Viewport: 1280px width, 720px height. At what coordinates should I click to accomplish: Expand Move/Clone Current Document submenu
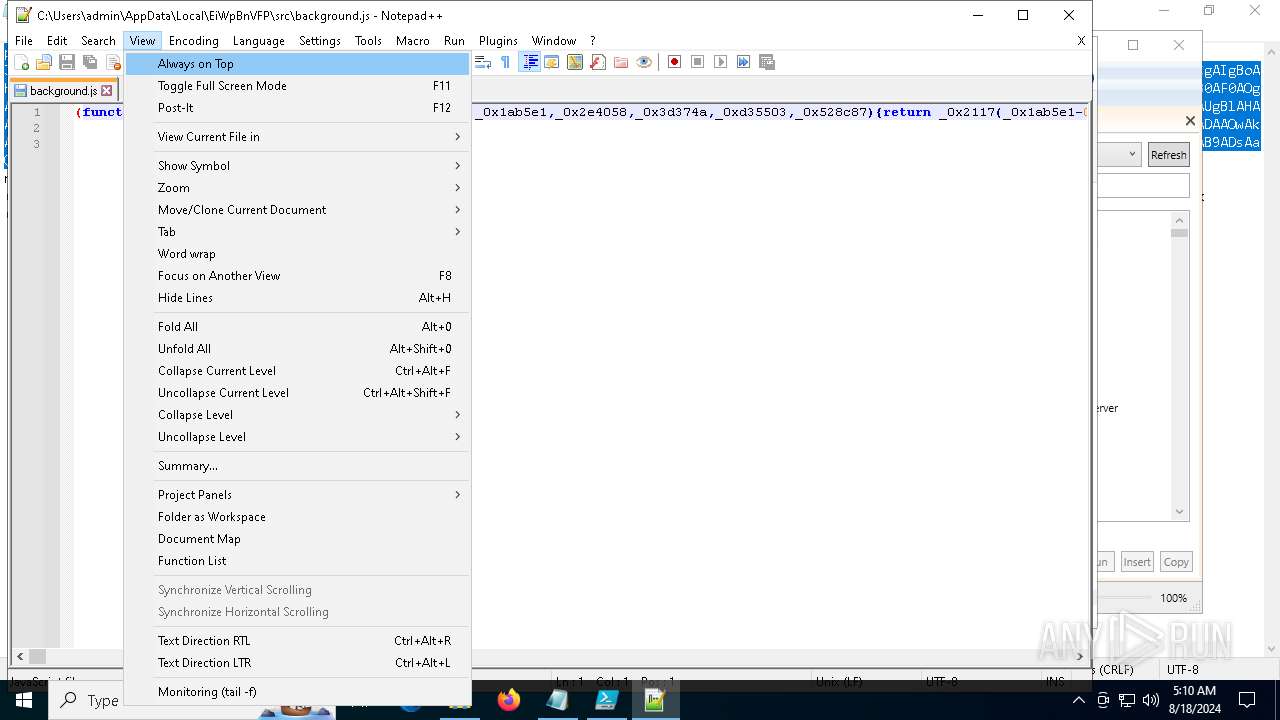297,210
